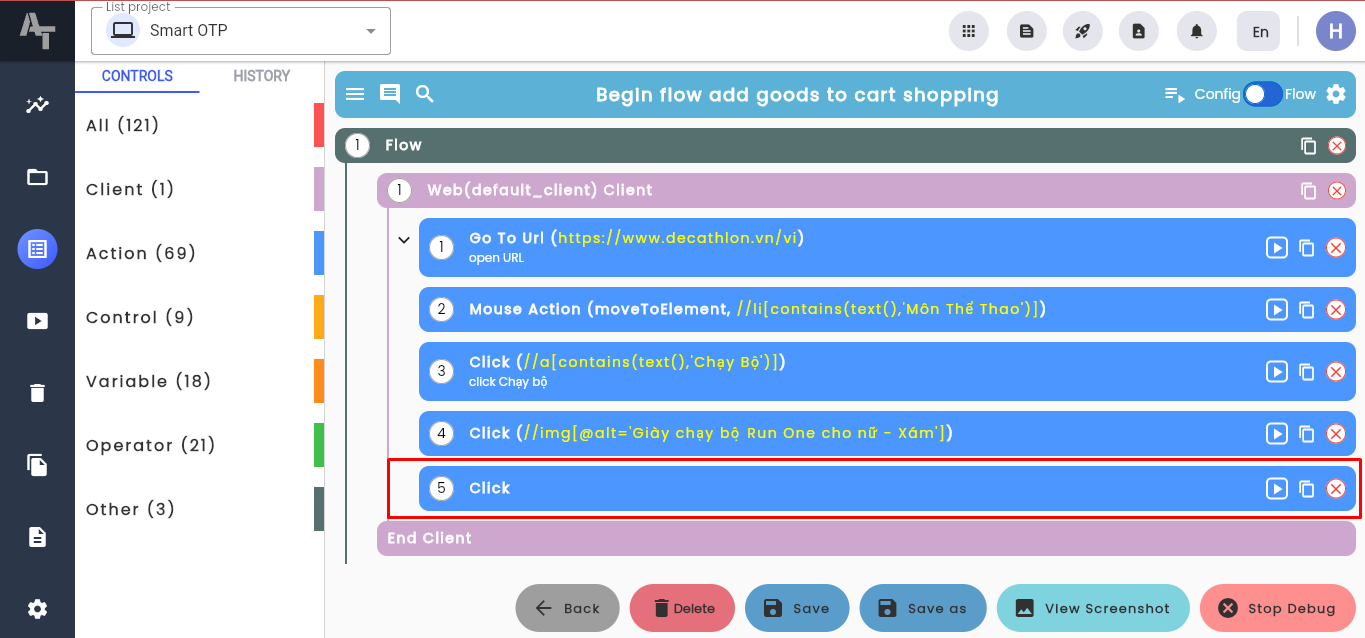Run the Go To Url step
The height and width of the screenshot is (638, 1365).
(x=1277, y=247)
